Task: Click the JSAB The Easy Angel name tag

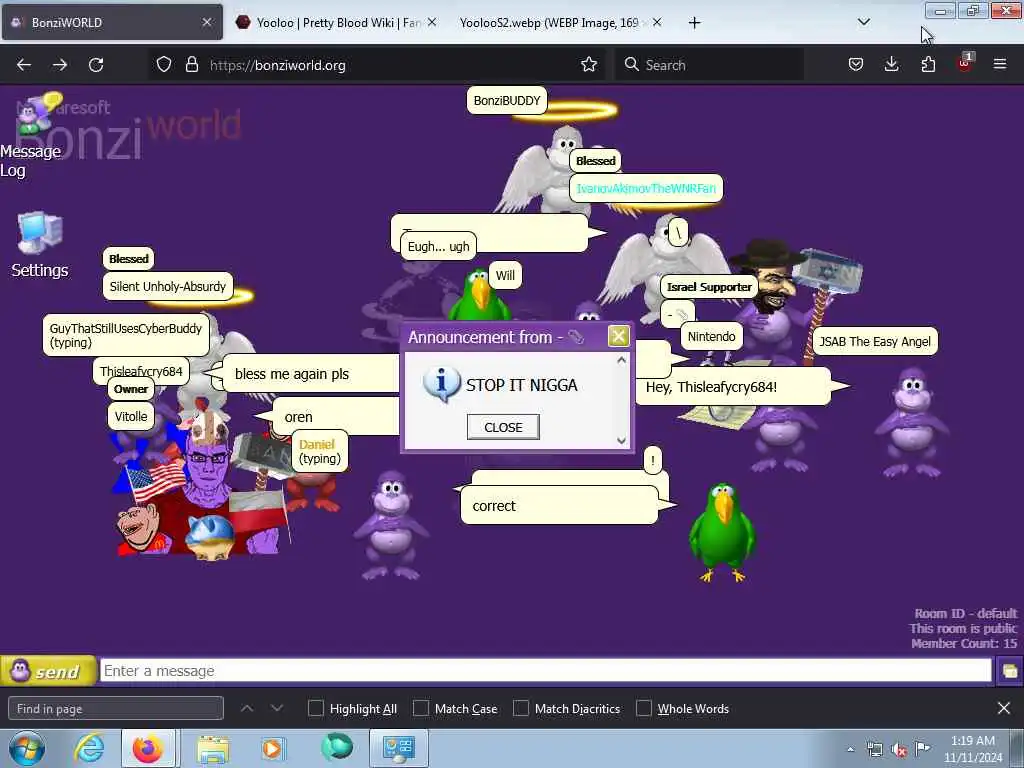Action: pos(874,342)
